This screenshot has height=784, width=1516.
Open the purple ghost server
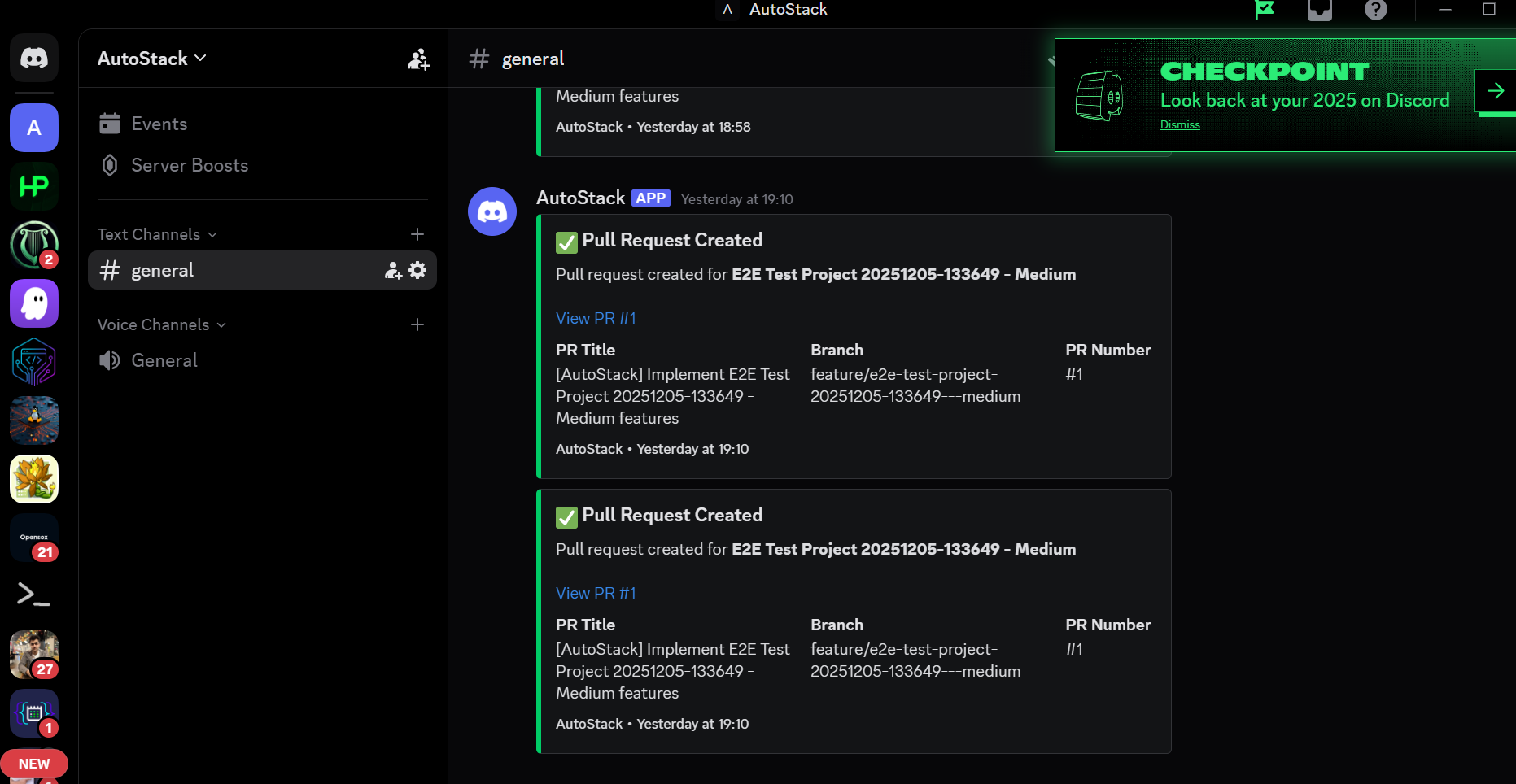[34, 303]
